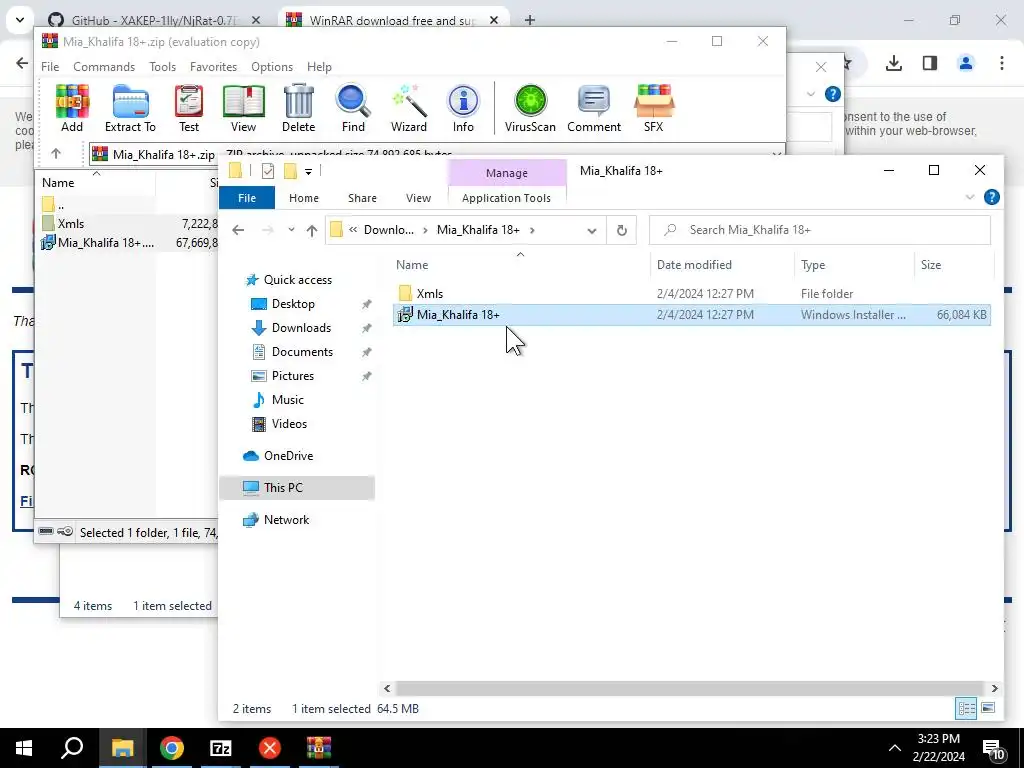Open WinRAR Options menu
This screenshot has width=1024, height=768.
click(x=272, y=67)
